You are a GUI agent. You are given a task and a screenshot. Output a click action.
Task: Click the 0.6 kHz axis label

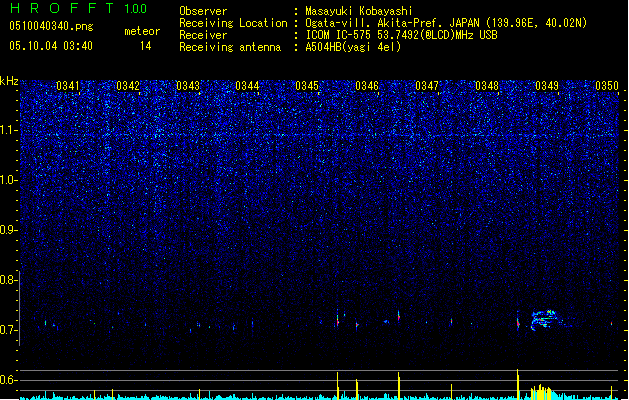[x=9, y=380]
